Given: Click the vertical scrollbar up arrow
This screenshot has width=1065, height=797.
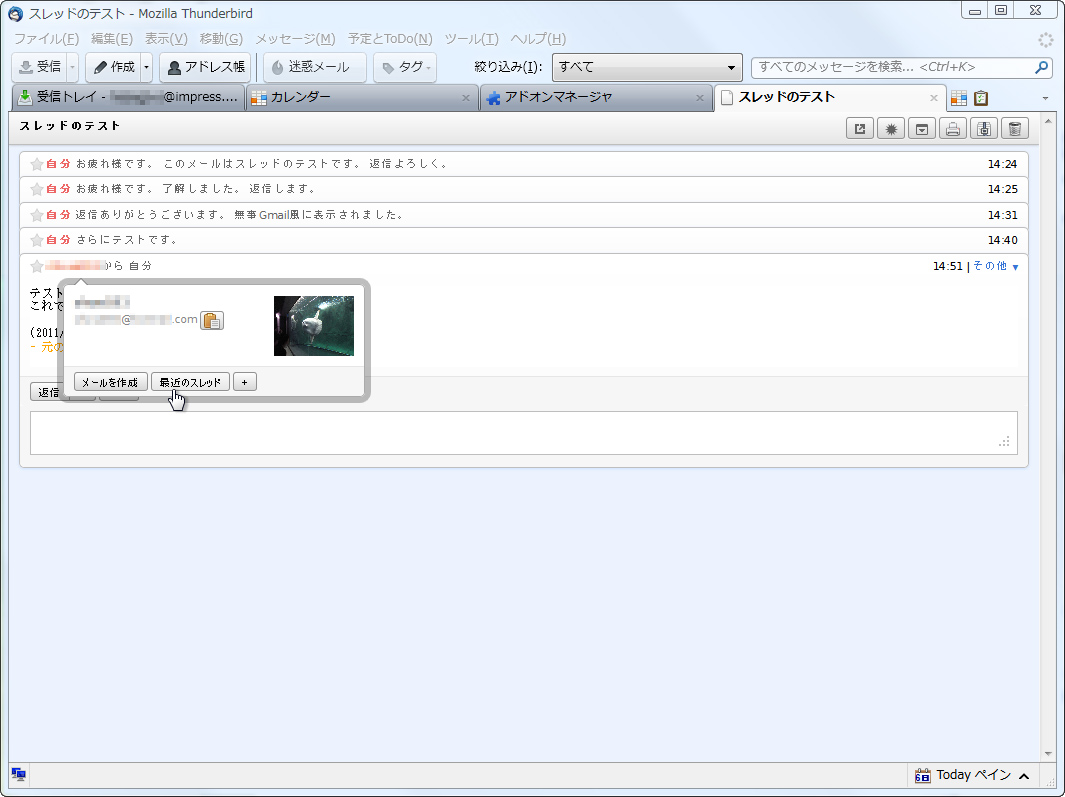Looking at the screenshot, I should [x=1048, y=122].
